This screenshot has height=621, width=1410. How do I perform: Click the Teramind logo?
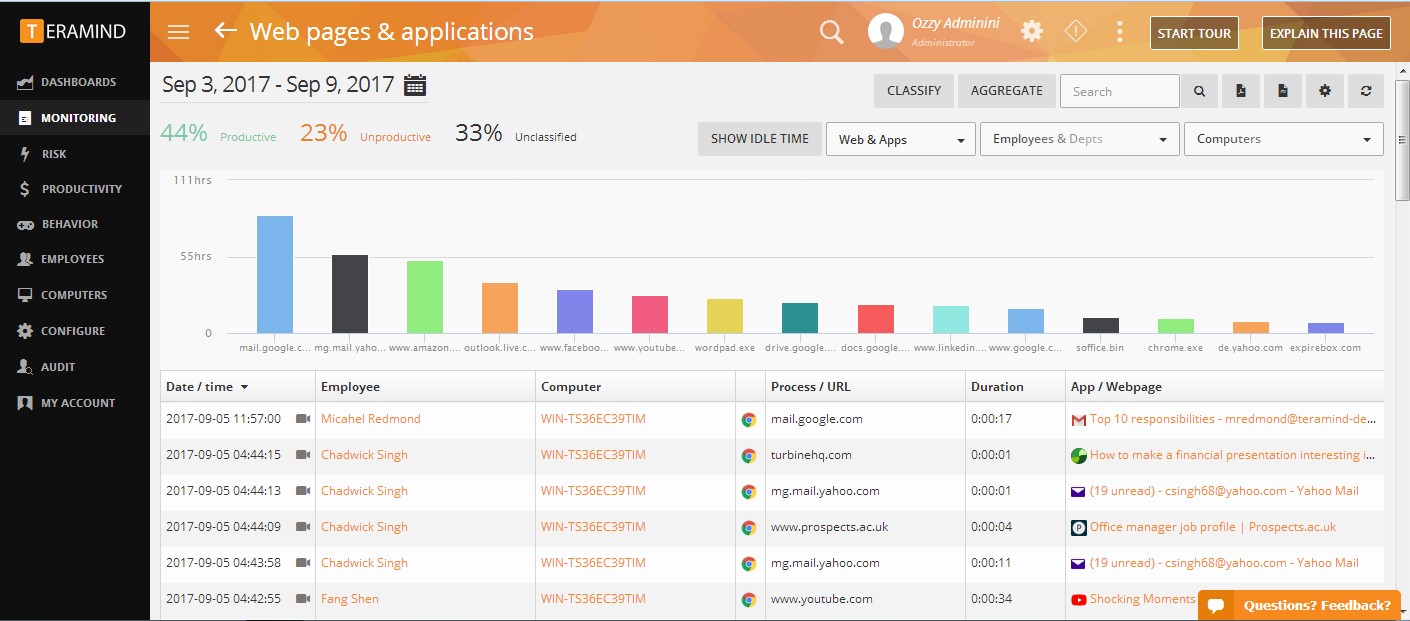(73, 31)
